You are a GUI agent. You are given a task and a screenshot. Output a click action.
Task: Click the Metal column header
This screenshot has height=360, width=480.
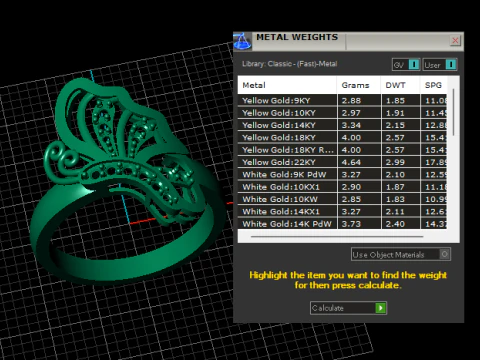click(287, 85)
